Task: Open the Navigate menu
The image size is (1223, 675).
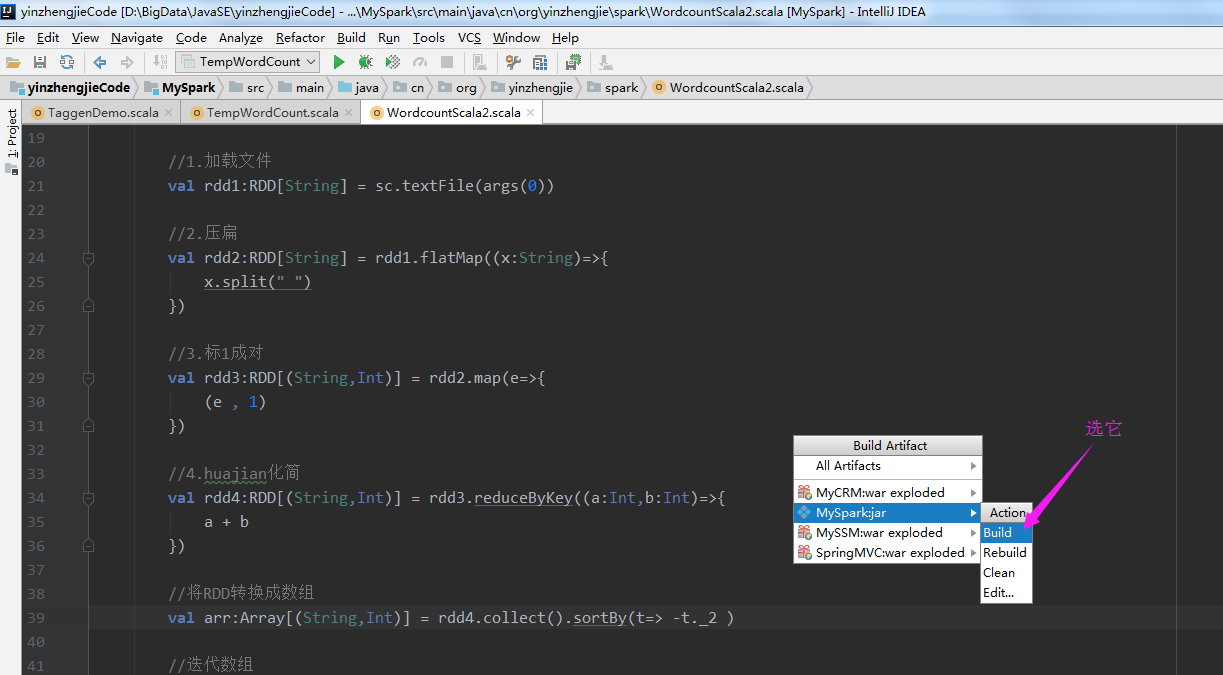Action: (137, 37)
